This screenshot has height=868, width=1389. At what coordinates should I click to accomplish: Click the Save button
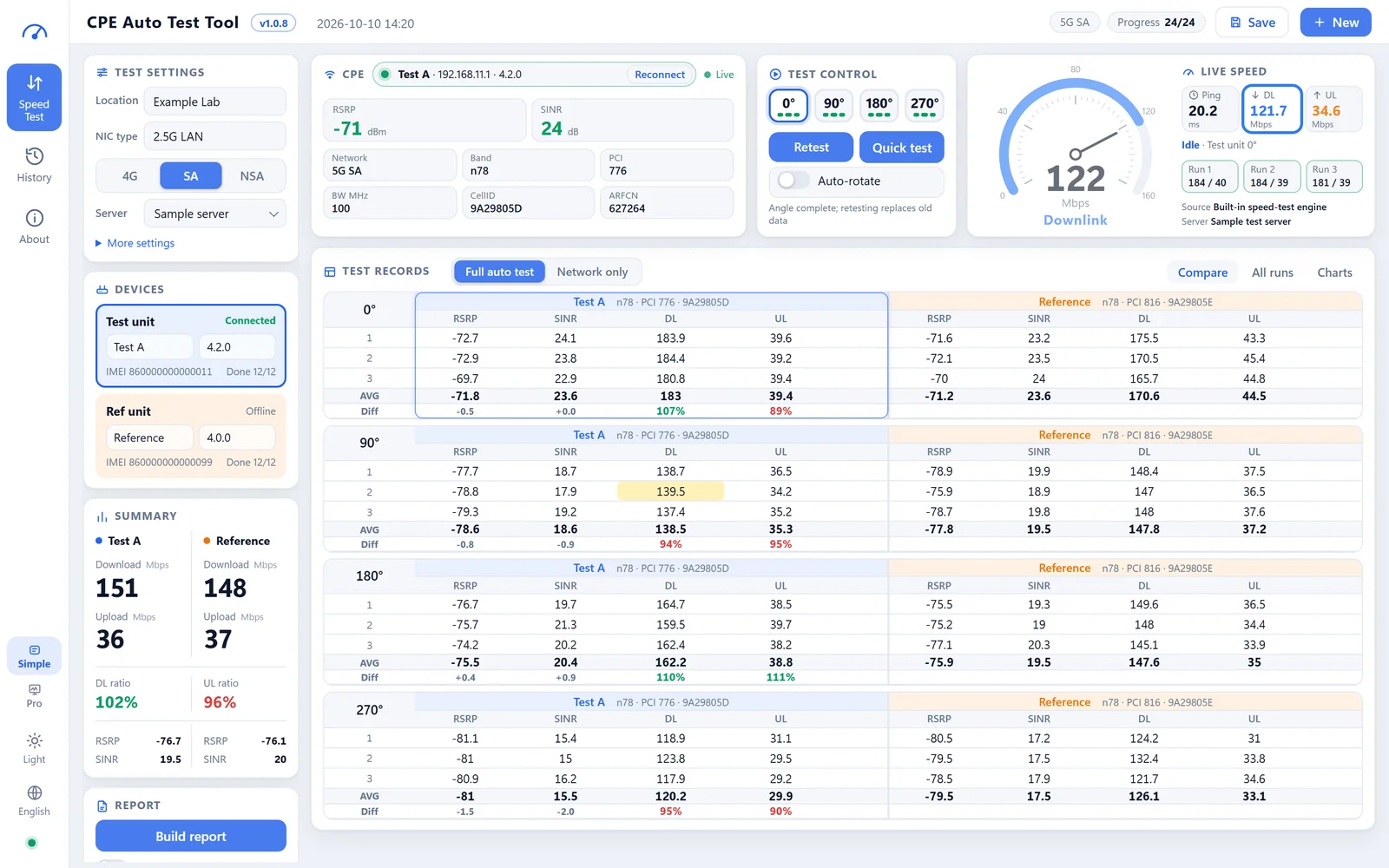tap(1252, 23)
